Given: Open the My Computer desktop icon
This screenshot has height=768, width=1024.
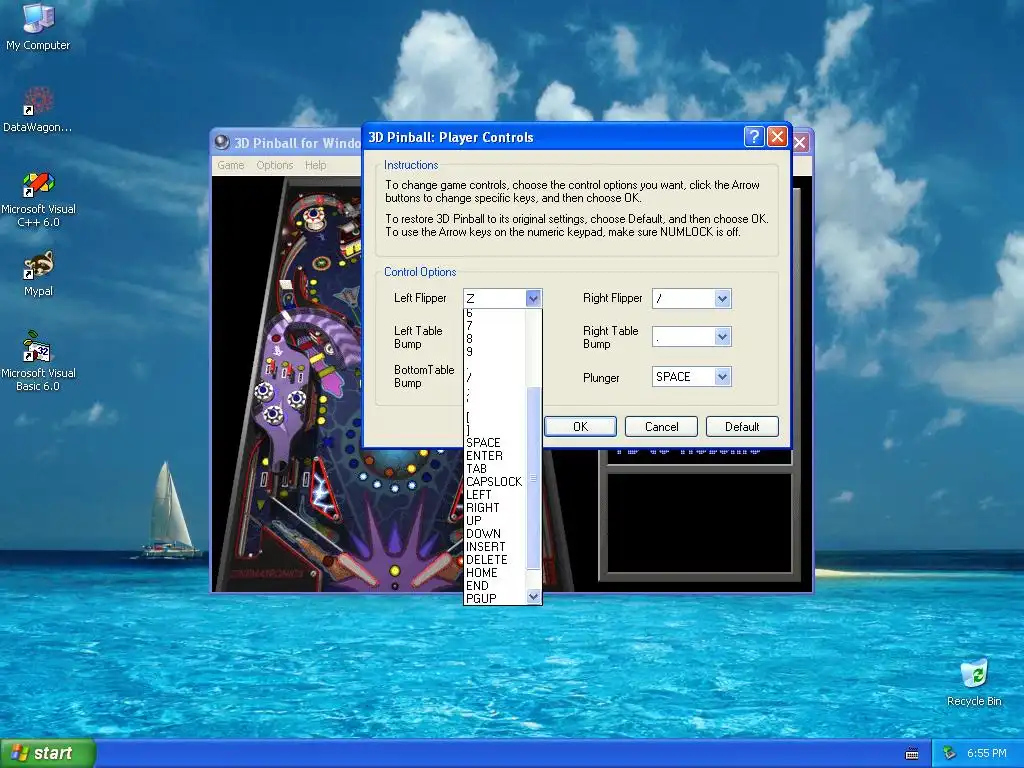Looking at the screenshot, I should pyautogui.click(x=38, y=26).
